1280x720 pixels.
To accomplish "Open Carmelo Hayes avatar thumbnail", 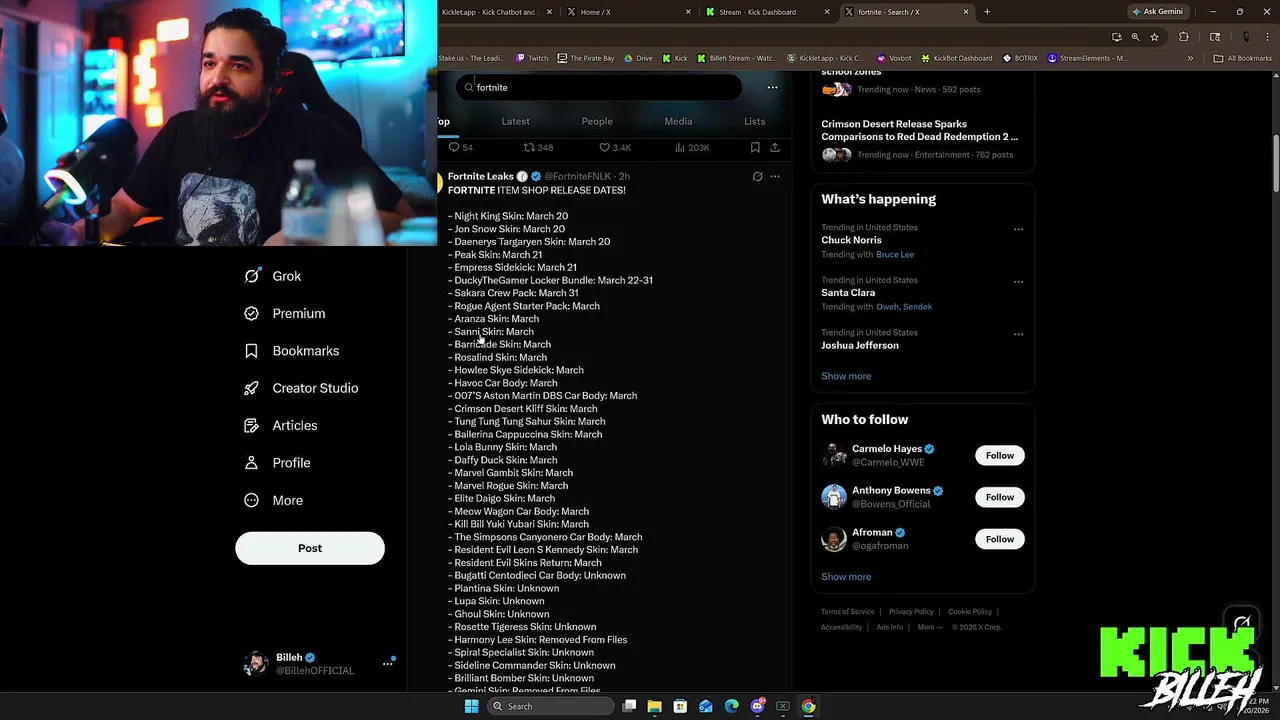I will (x=834, y=455).
